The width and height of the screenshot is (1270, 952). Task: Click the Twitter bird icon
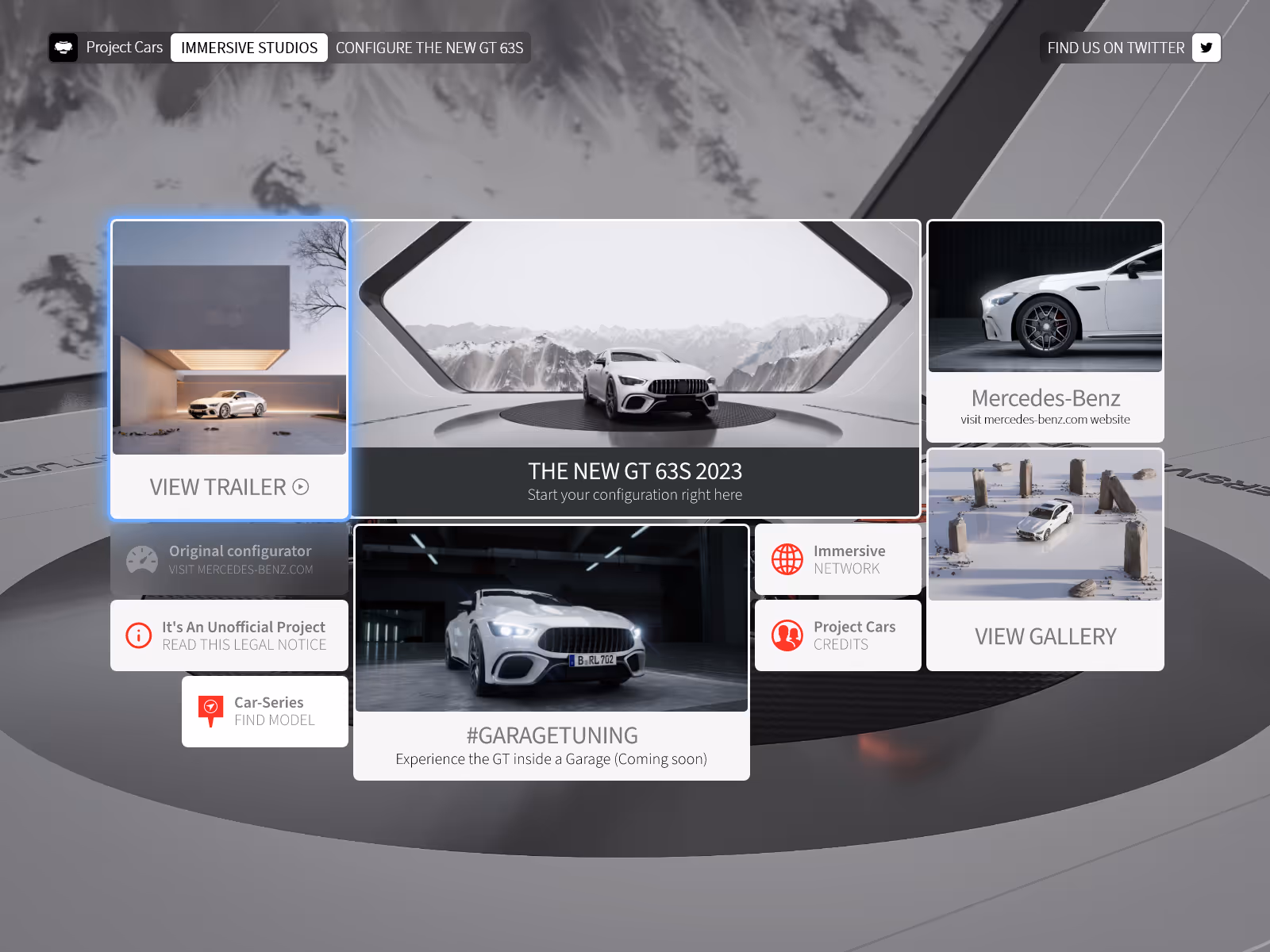point(1206,48)
